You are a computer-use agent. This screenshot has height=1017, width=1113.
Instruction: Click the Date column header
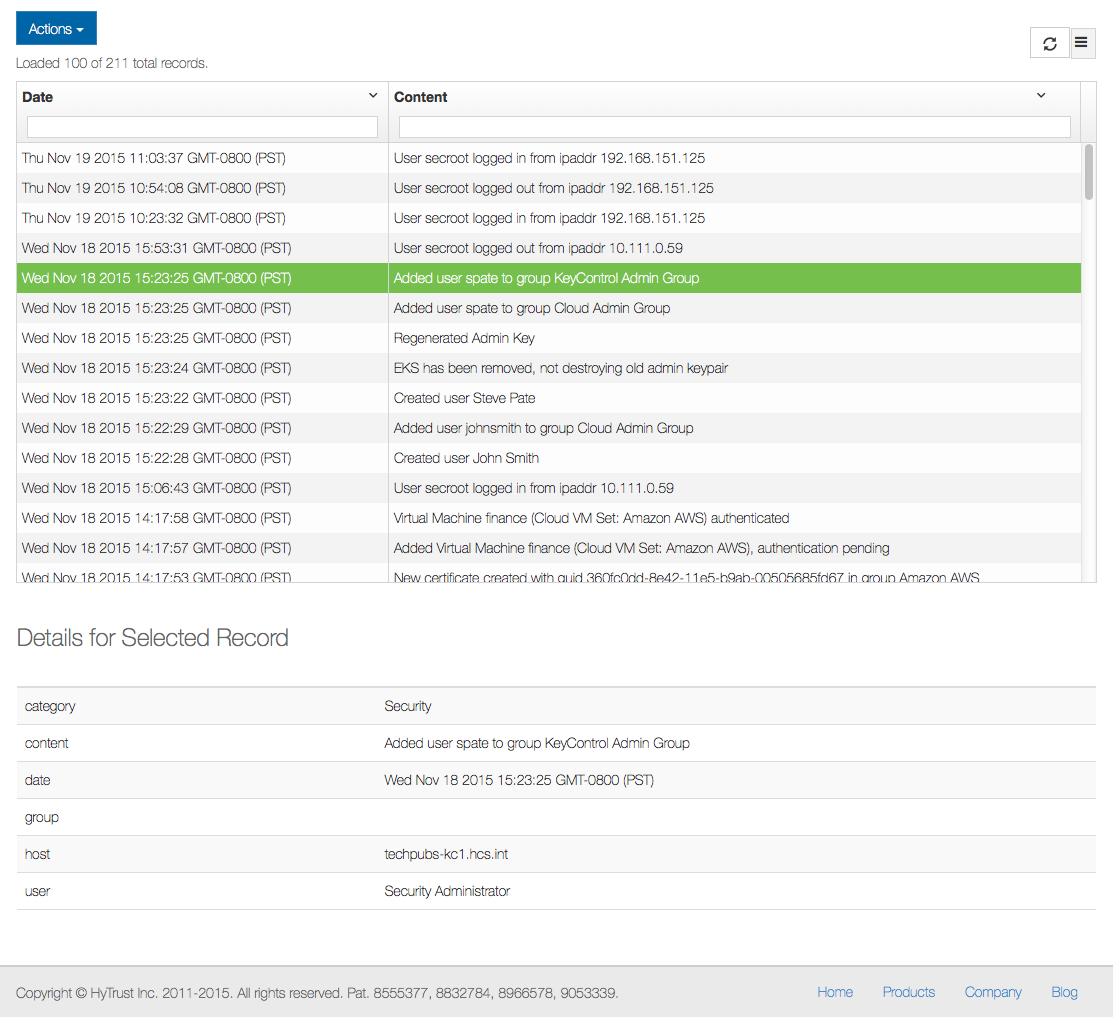tap(38, 97)
